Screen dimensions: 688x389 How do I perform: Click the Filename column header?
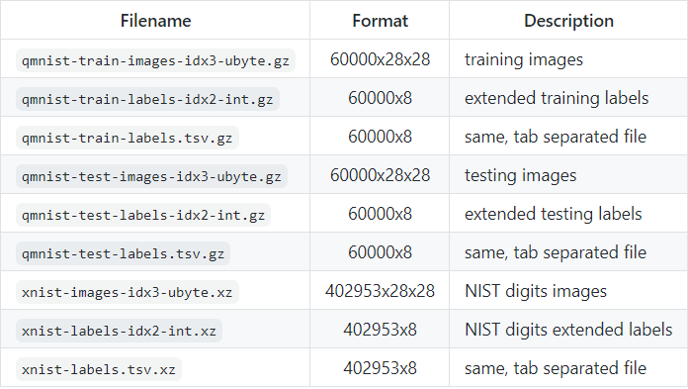[156, 21]
